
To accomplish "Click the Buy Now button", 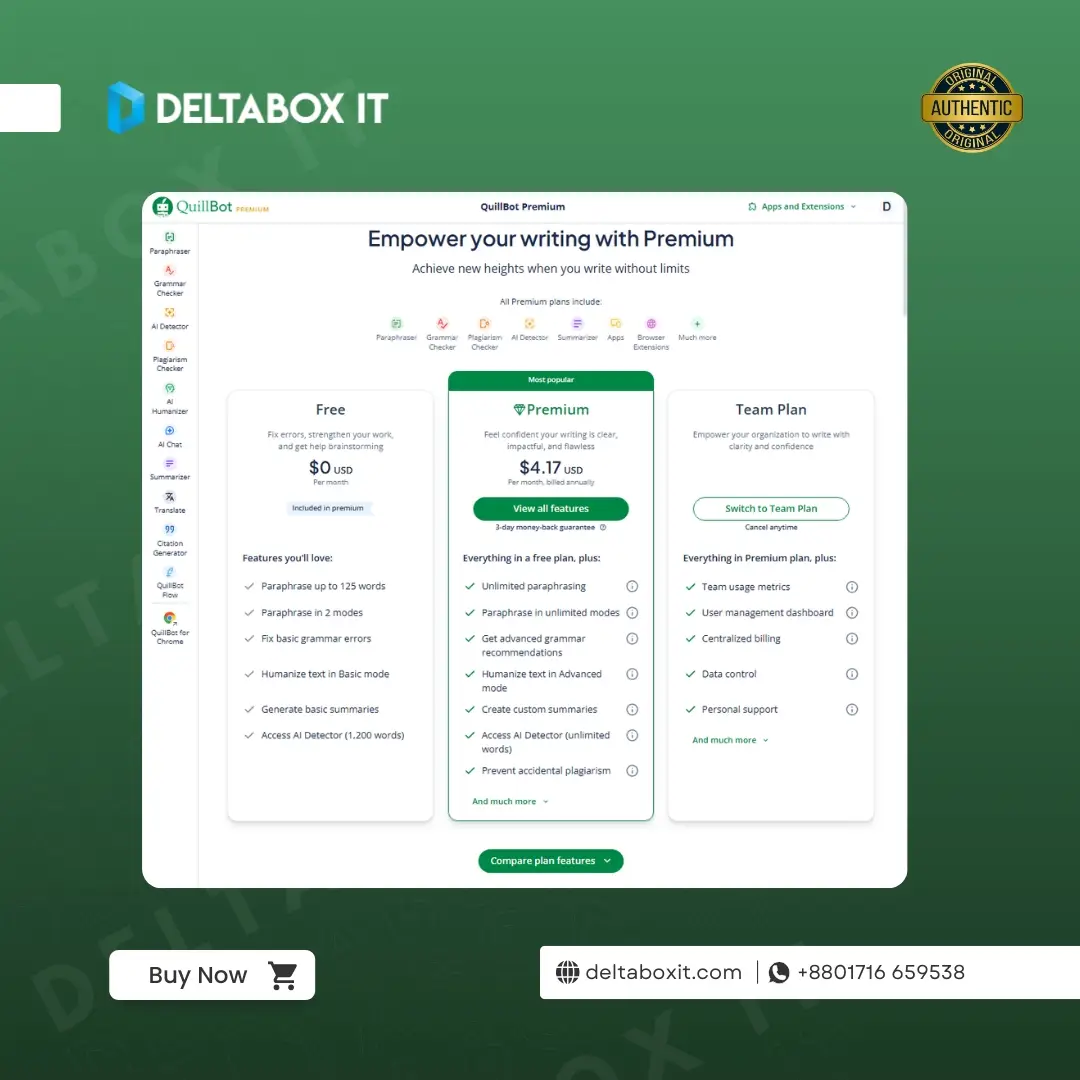I will click(x=212, y=975).
